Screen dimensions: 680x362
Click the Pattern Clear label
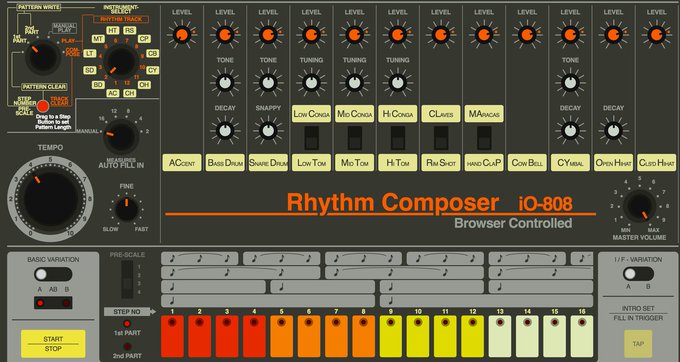click(44, 87)
